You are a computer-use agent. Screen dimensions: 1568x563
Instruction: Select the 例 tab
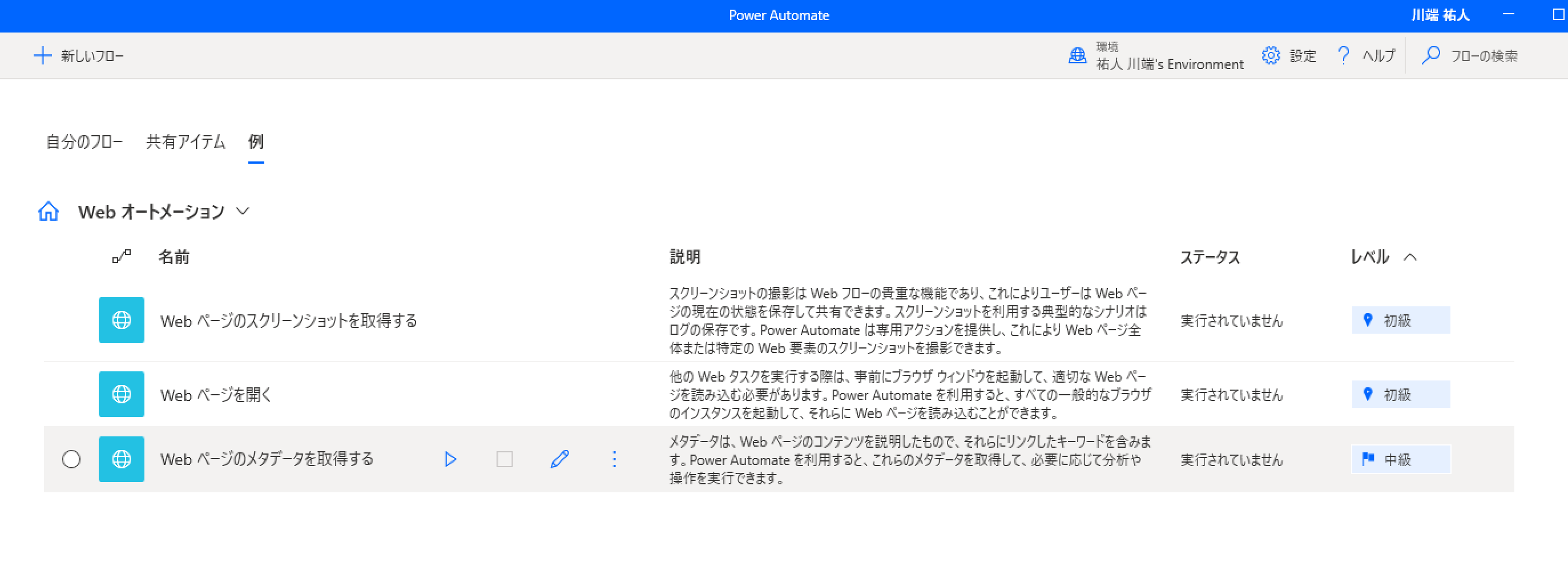point(256,141)
